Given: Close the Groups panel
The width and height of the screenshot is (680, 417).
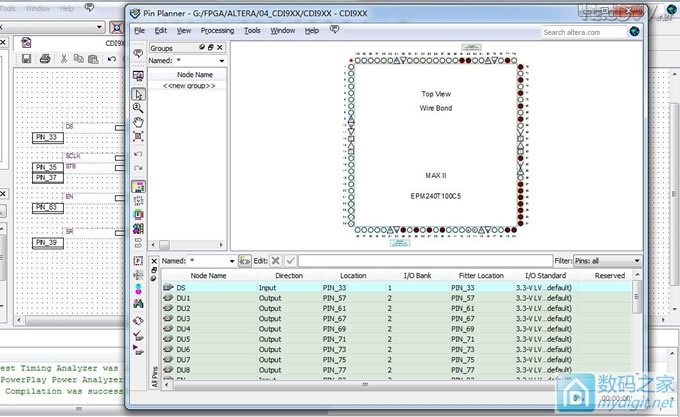Looking at the screenshot, I should [222, 47].
